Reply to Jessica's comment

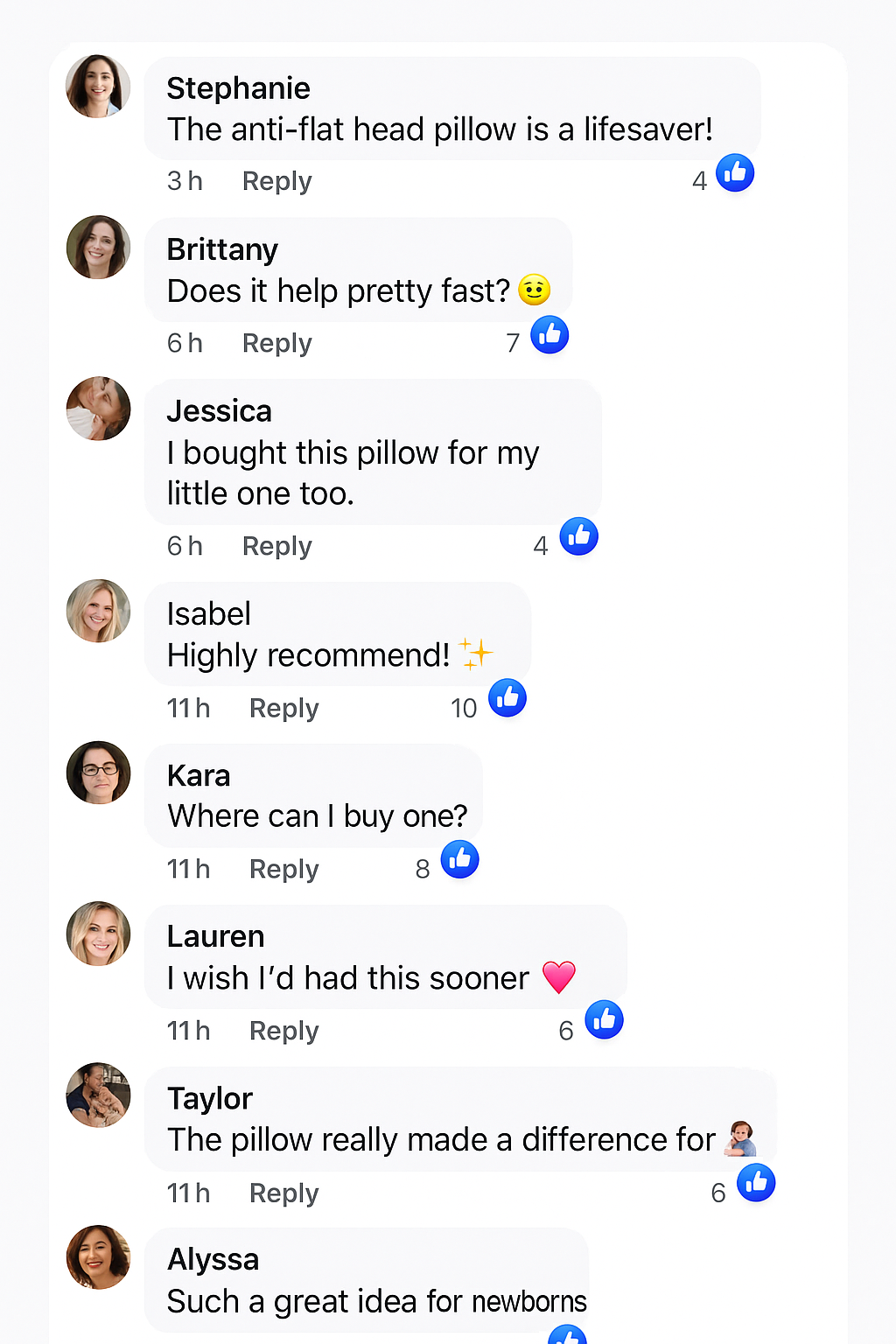[x=276, y=546]
